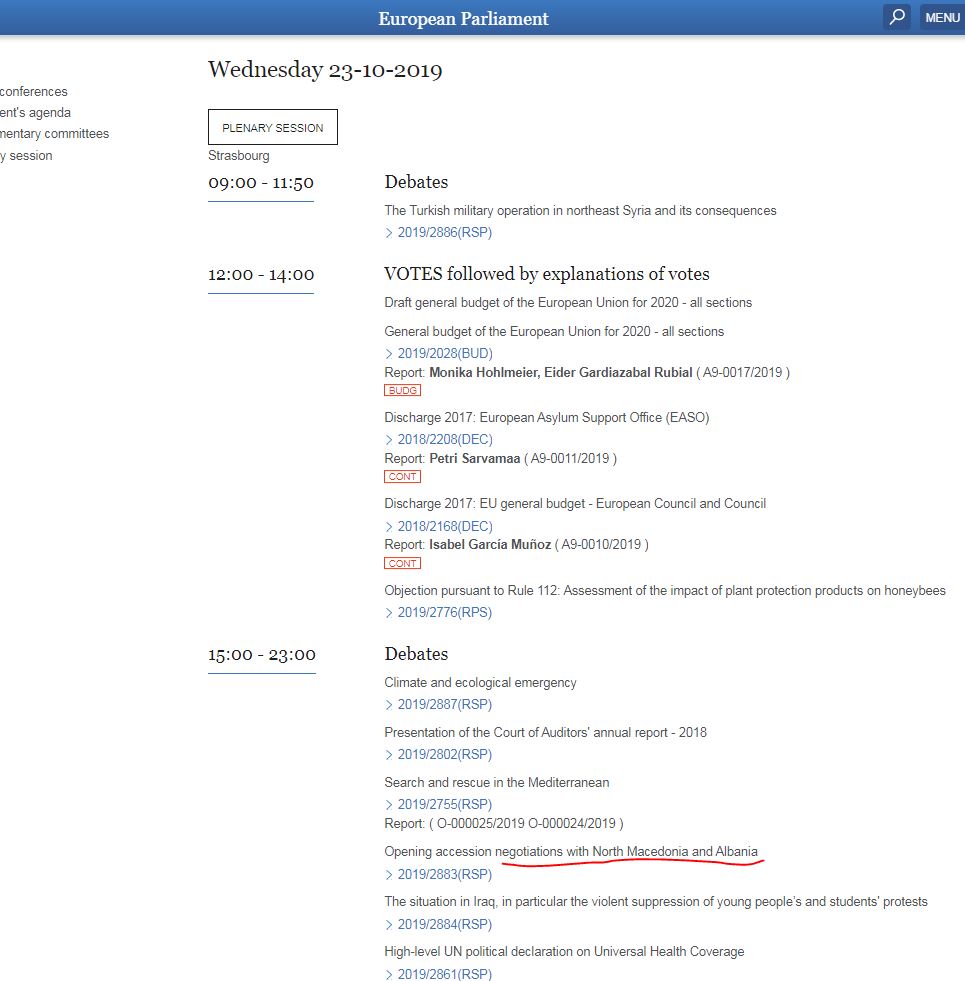Viewport: 965px width, 981px height.
Task: Open the 2019/2028(BUD) procedure link
Action: [444, 353]
